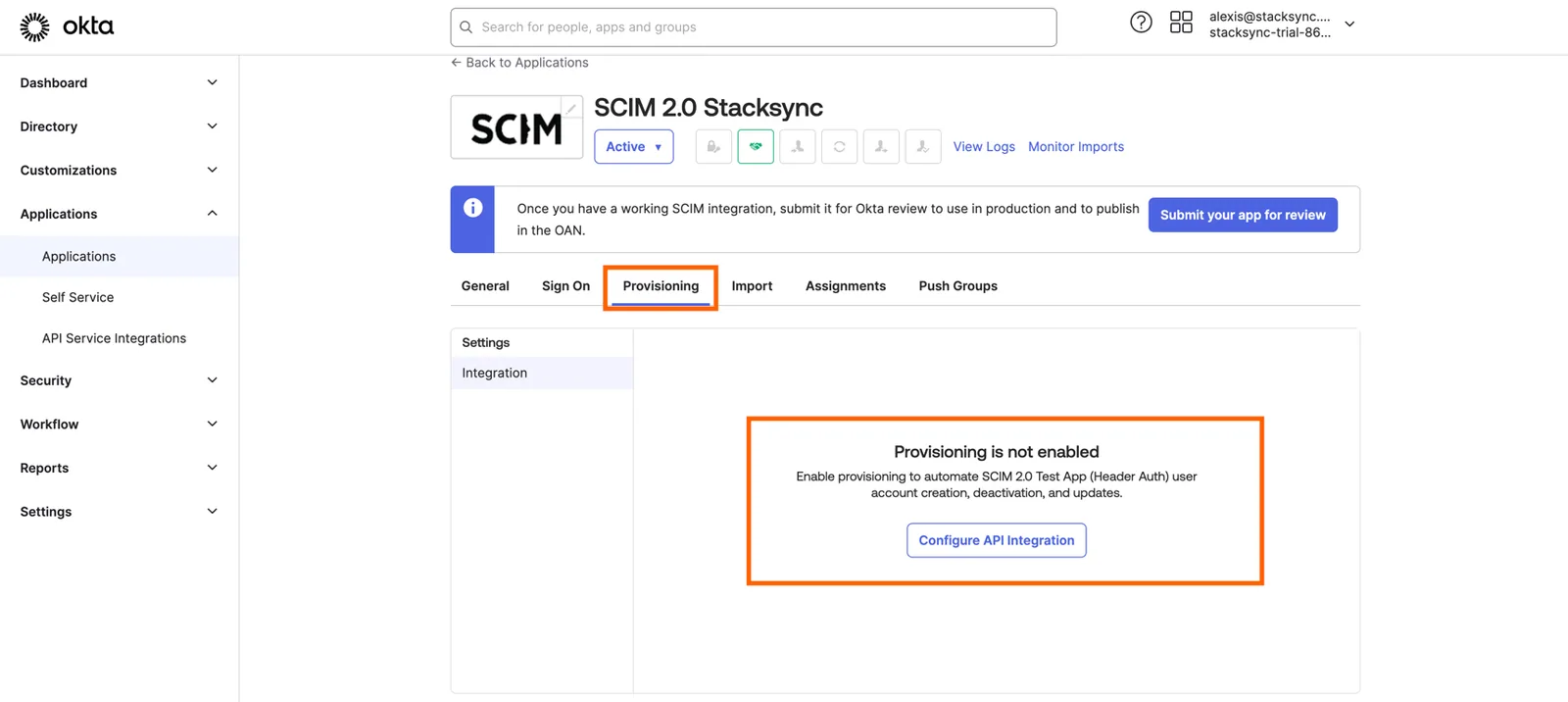
Task: Click the user-with-arrow icon right of the sync icon
Action: [x=881, y=147]
